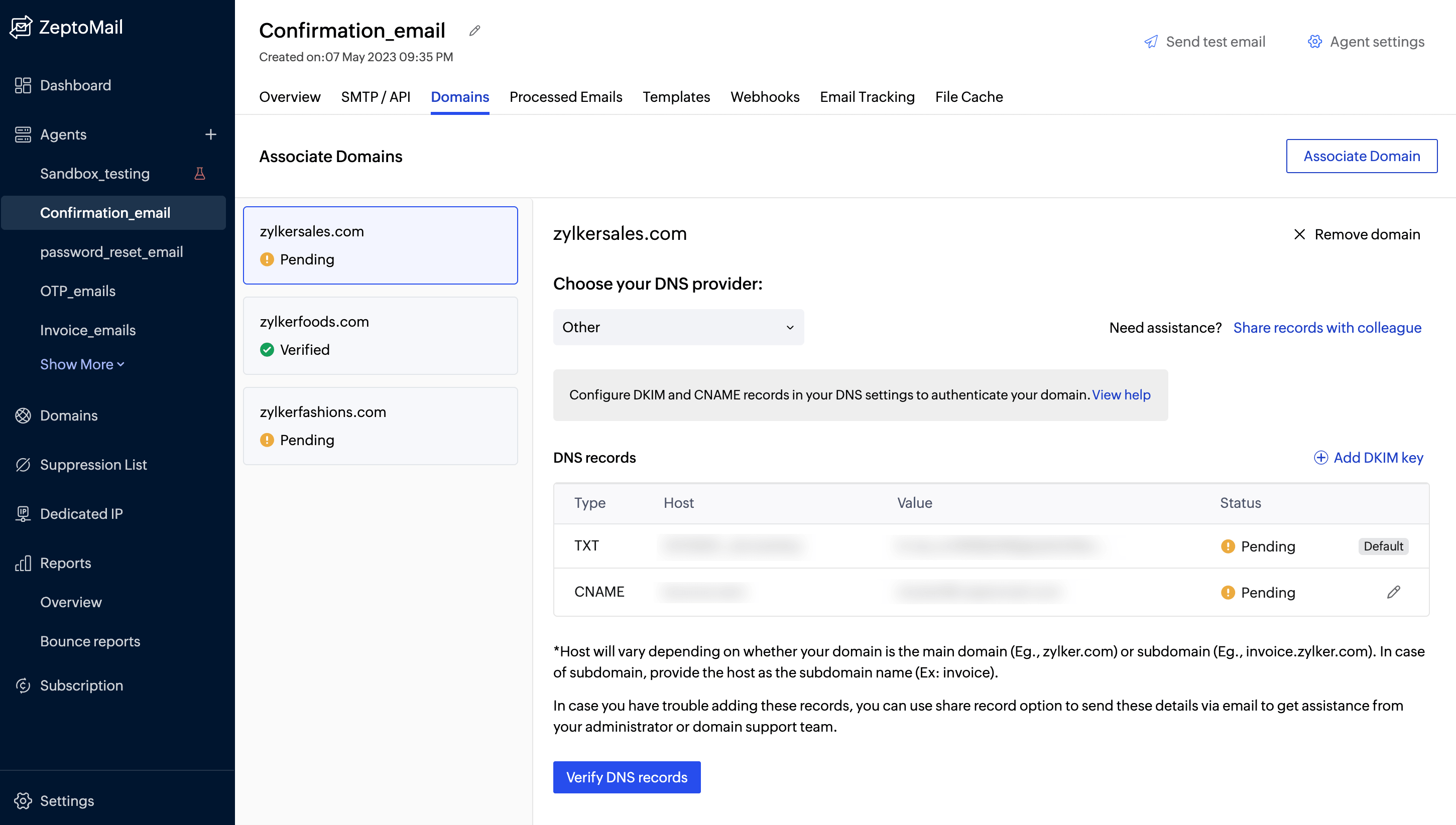Expand Show More in the agents list
The width and height of the screenshot is (1456, 825).
pyautogui.click(x=82, y=364)
